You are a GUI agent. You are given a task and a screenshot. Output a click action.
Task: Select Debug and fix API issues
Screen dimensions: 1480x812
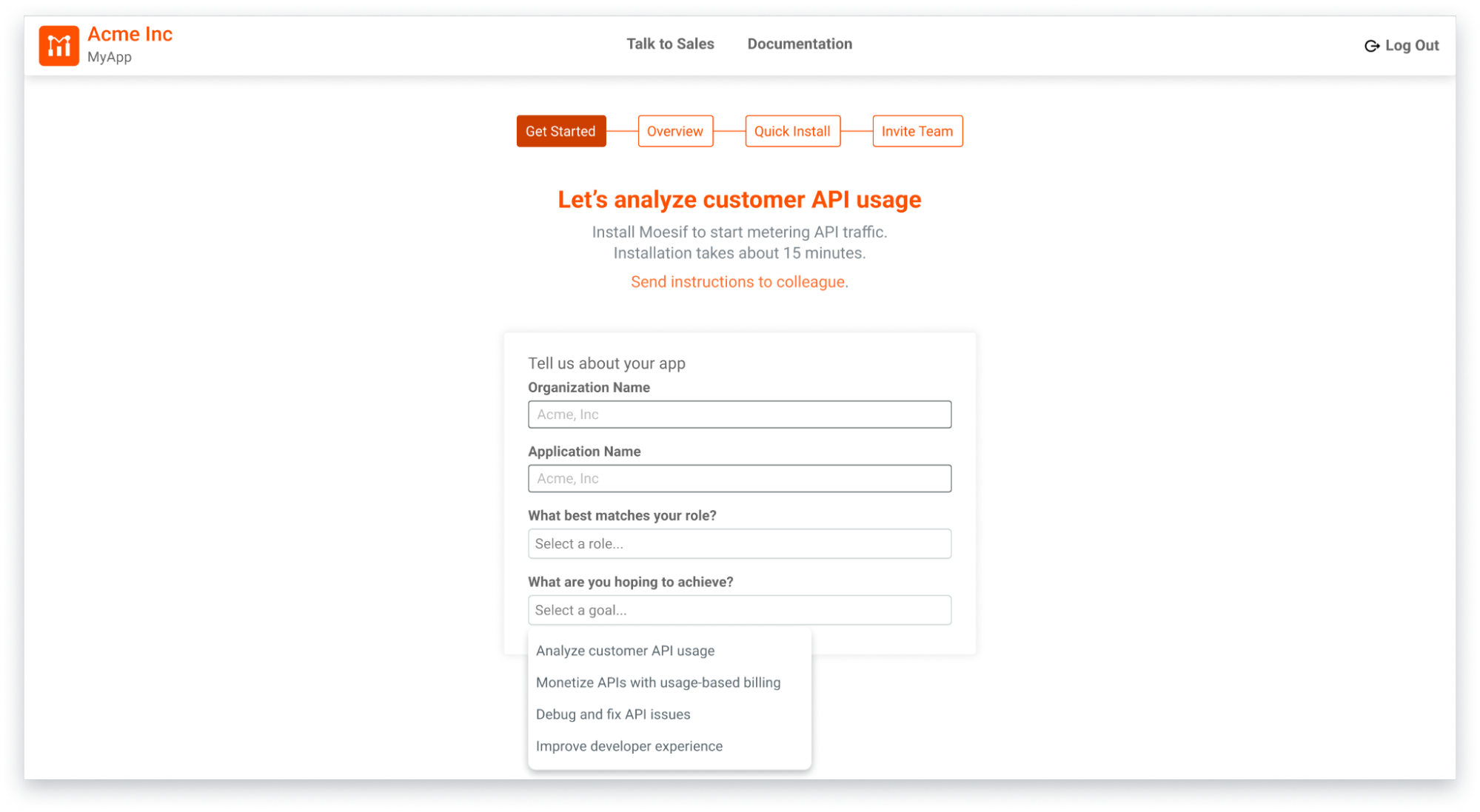pyautogui.click(x=613, y=714)
